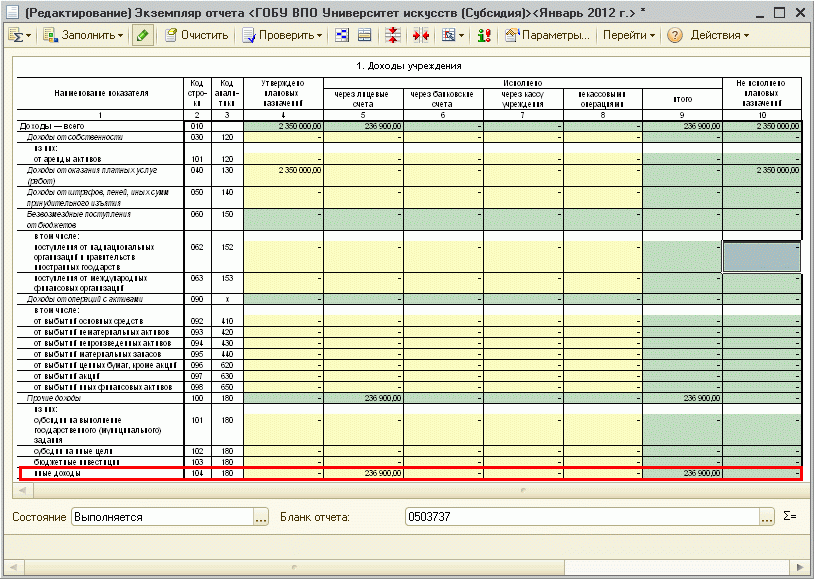Image resolution: width=814 pixels, height=579 pixels.
Task: Click the traffic light status icon
Action: (x=484, y=35)
